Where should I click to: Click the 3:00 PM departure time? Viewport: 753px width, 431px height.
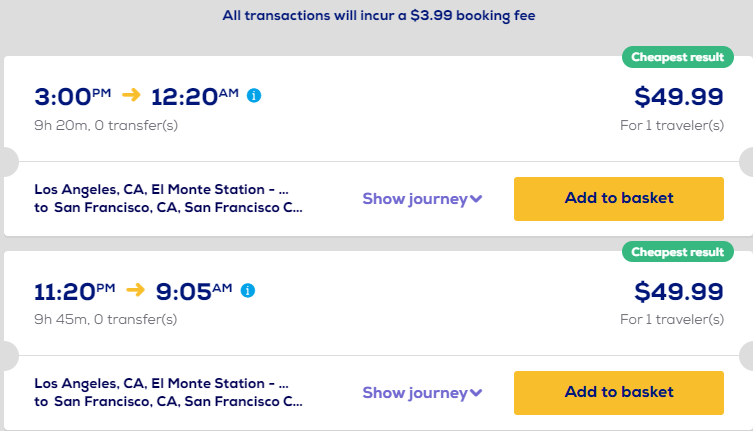tap(73, 97)
